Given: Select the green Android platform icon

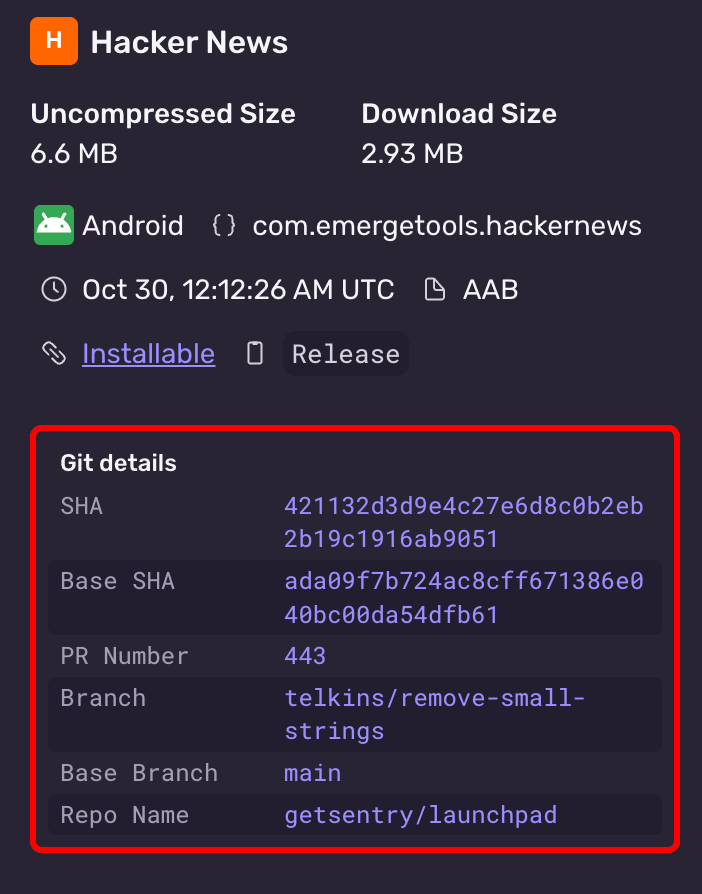Looking at the screenshot, I should 53,225.
